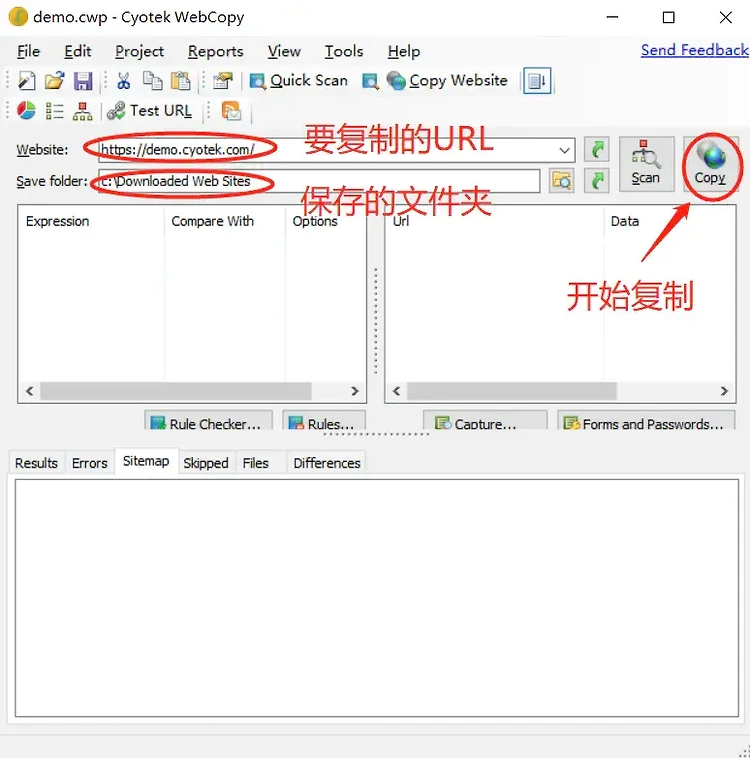
Task: Click the Copy Website toolbar button
Action: pyautogui.click(x=447, y=81)
